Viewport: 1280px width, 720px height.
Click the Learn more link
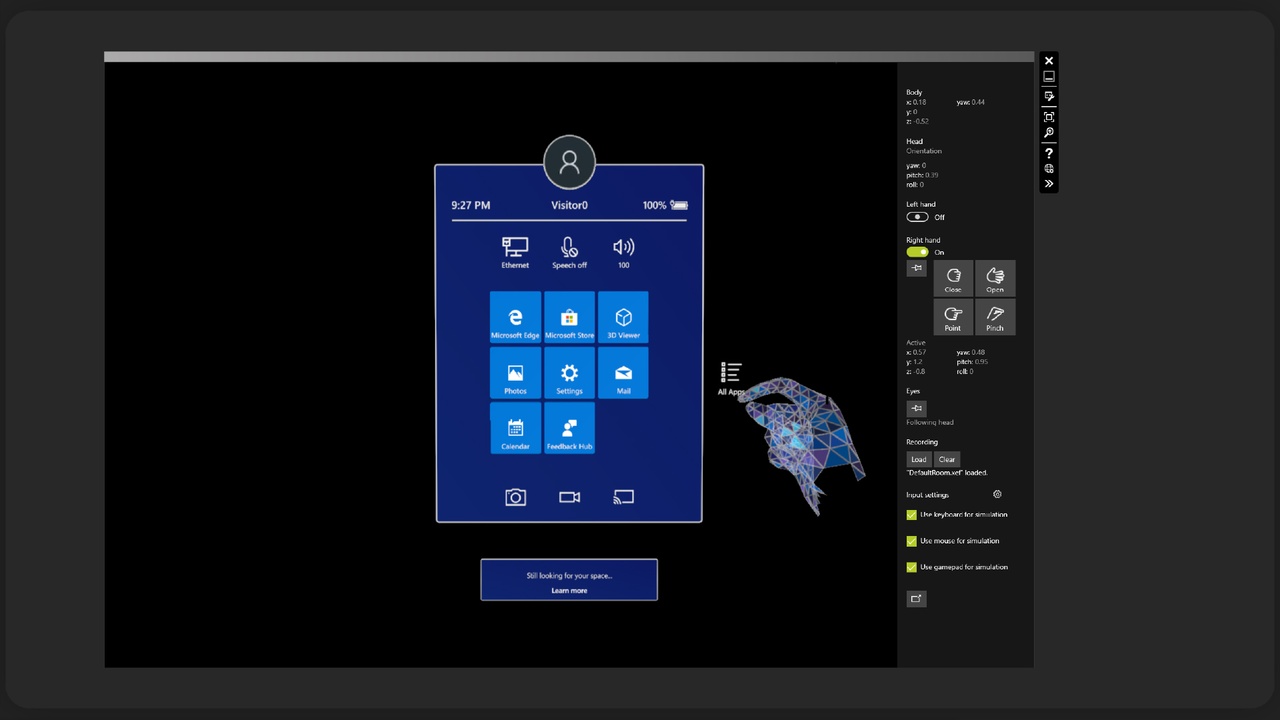pos(569,590)
